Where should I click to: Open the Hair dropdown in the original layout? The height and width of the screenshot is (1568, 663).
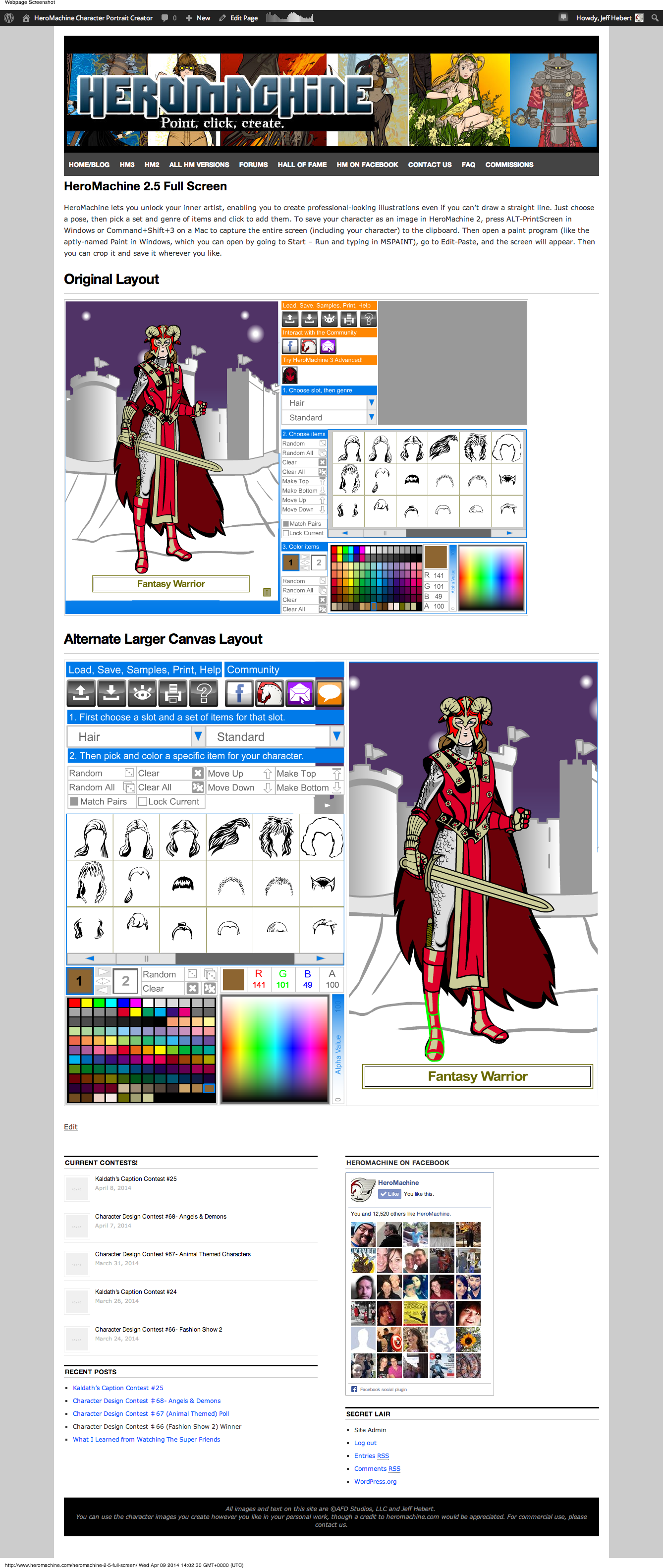pyautogui.click(x=329, y=403)
